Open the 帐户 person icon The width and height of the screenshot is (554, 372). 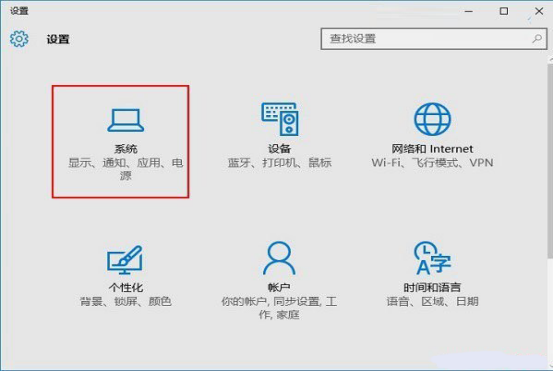point(279,259)
